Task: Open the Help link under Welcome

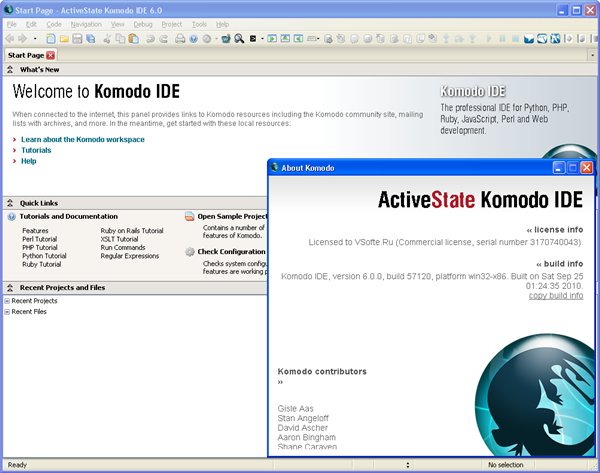Action: [28, 161]
